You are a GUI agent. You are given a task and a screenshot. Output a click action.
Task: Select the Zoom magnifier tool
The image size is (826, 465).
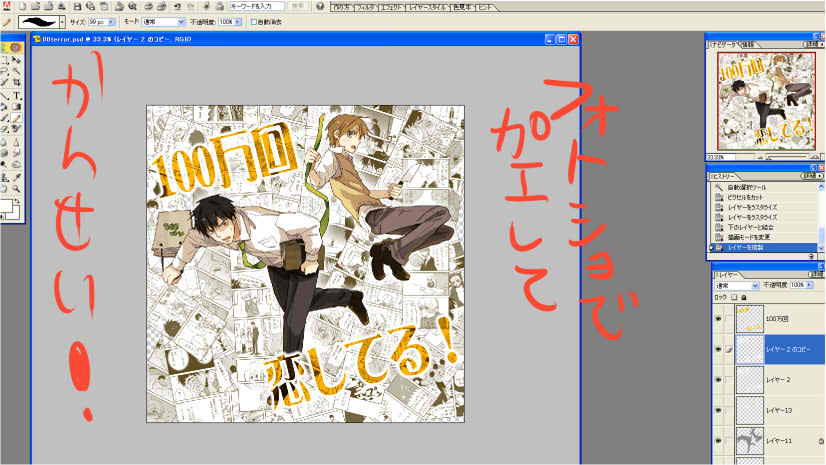click(x=16, y=188)
